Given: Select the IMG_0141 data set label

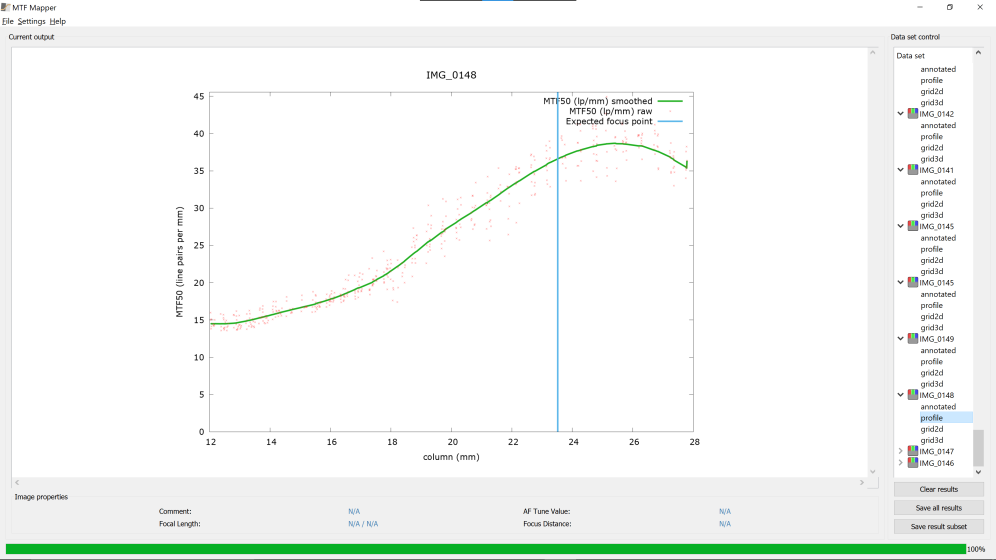Looking at the screenshot, I should tap(936, 170).
